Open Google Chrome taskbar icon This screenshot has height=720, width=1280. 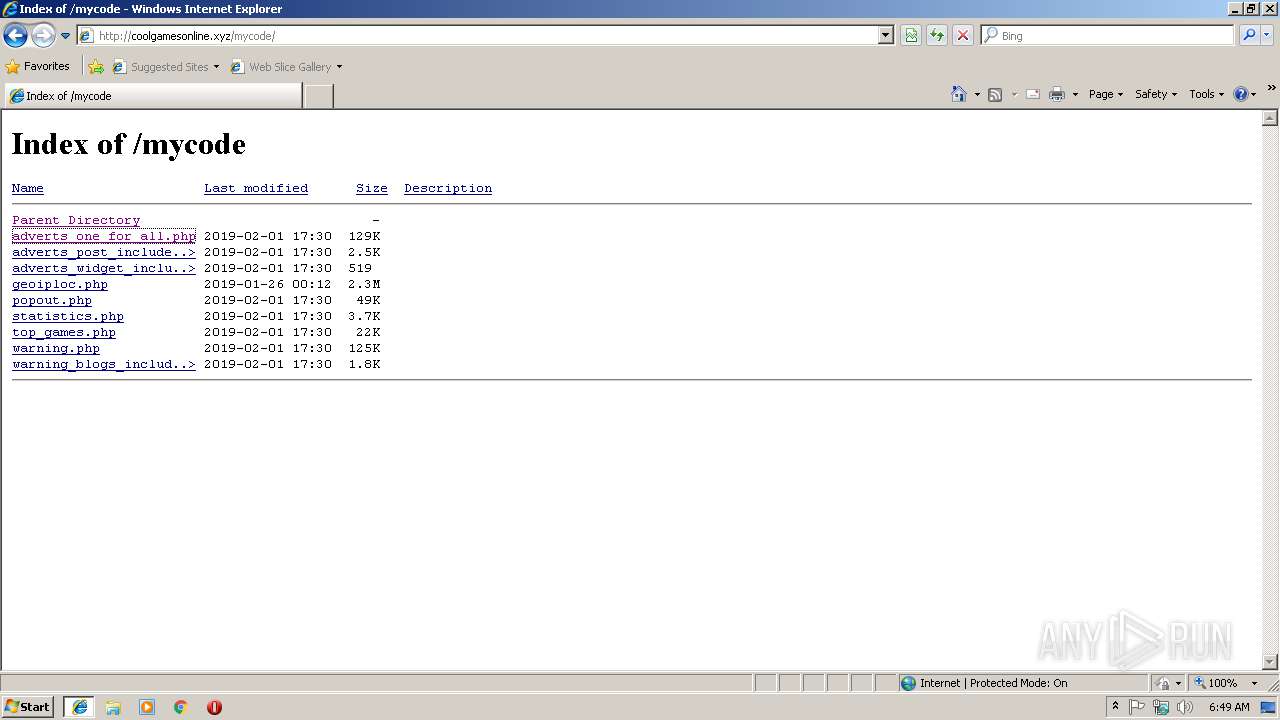point(181,707)
